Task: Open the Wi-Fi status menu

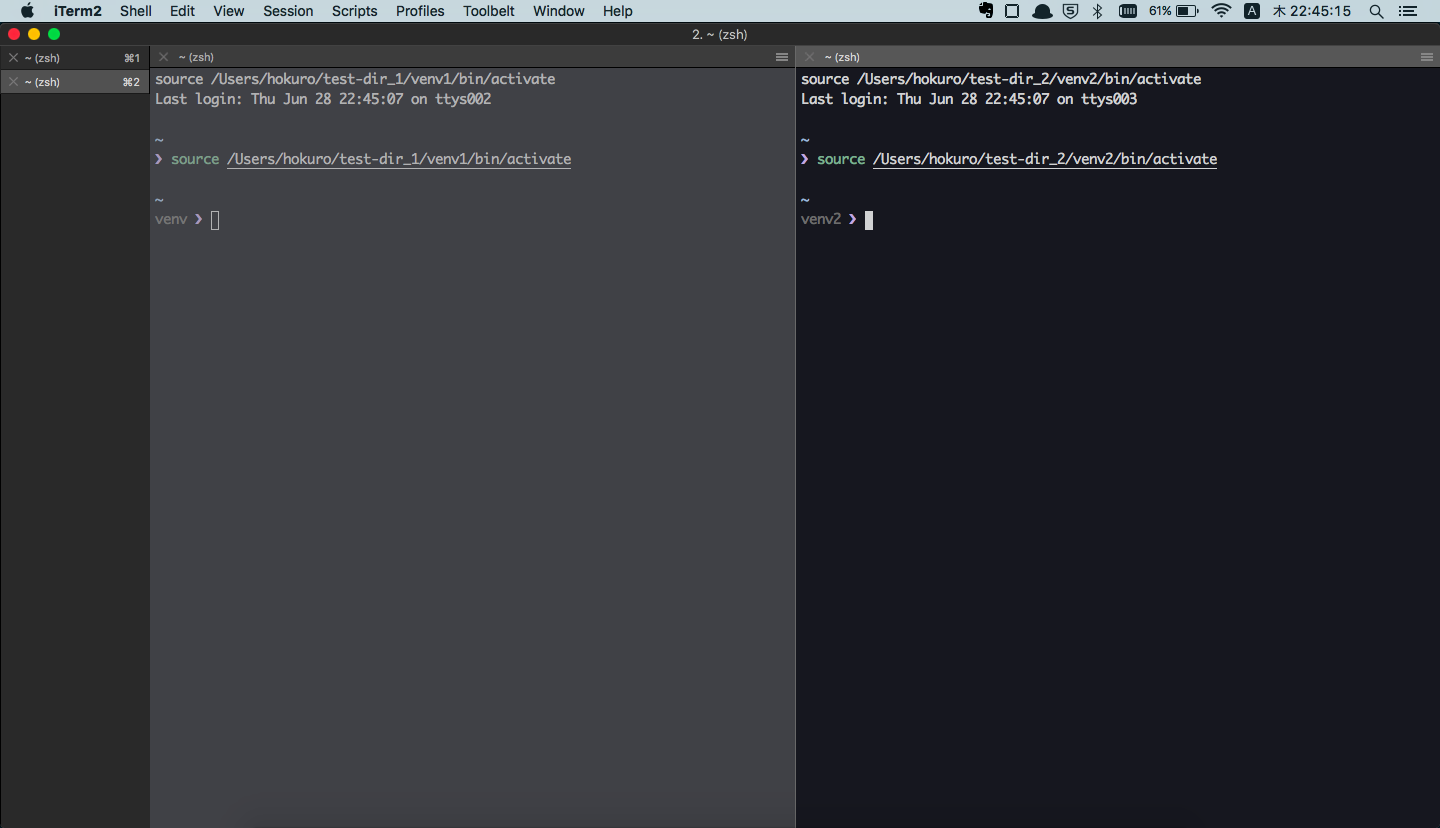Action: click(x=1221, y=11)
